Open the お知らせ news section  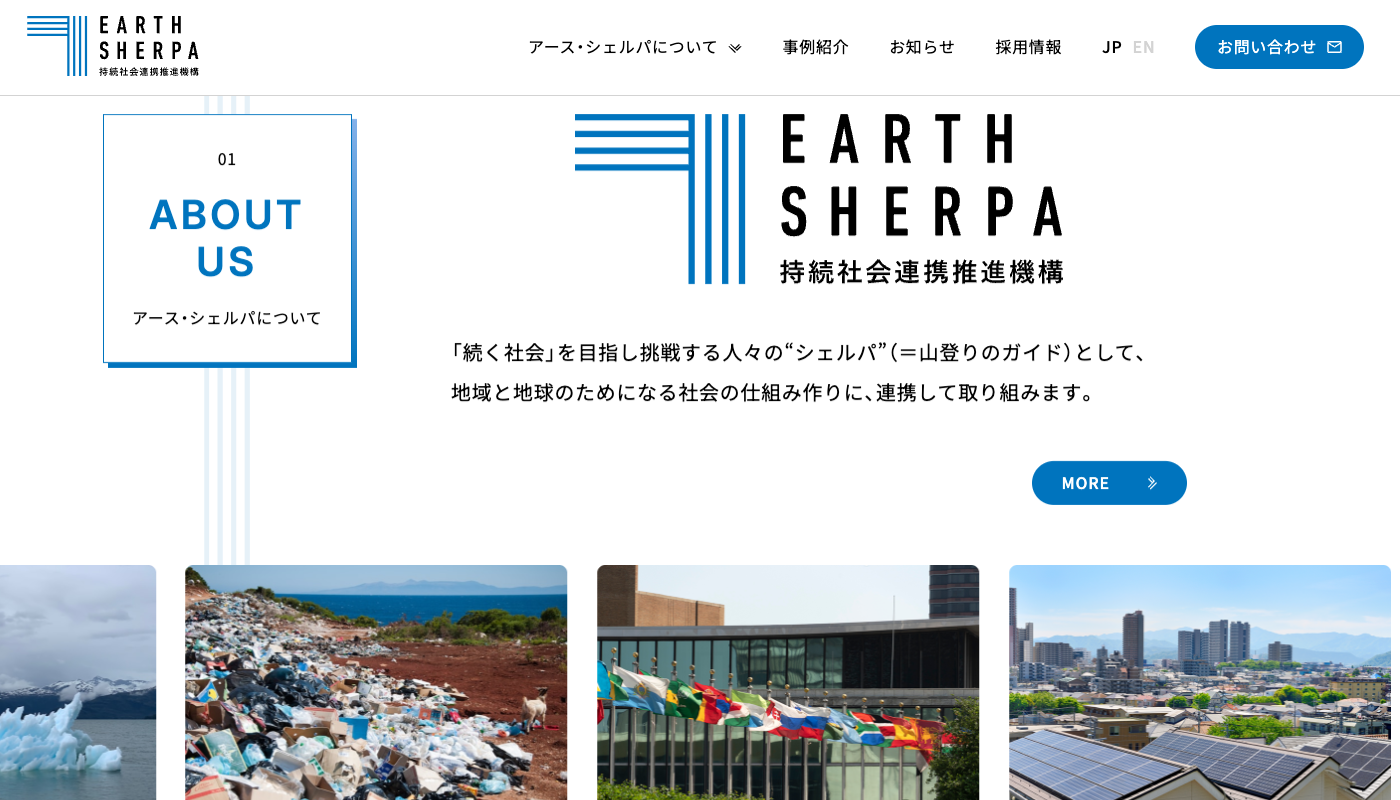pos(921,47)
